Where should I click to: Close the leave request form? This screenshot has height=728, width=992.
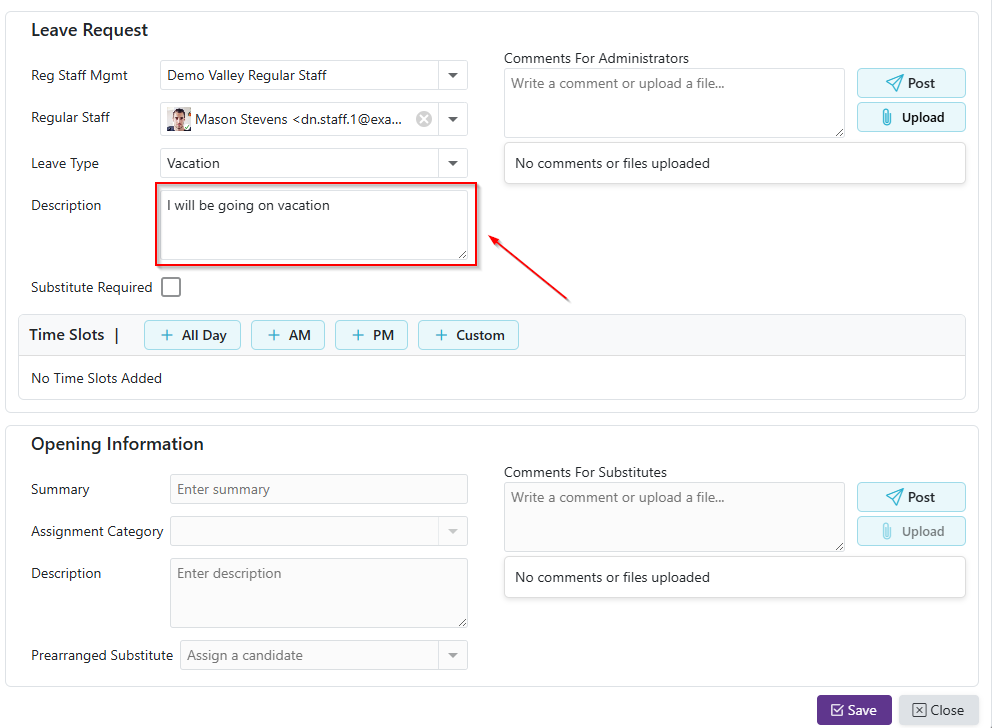[938, 710]
